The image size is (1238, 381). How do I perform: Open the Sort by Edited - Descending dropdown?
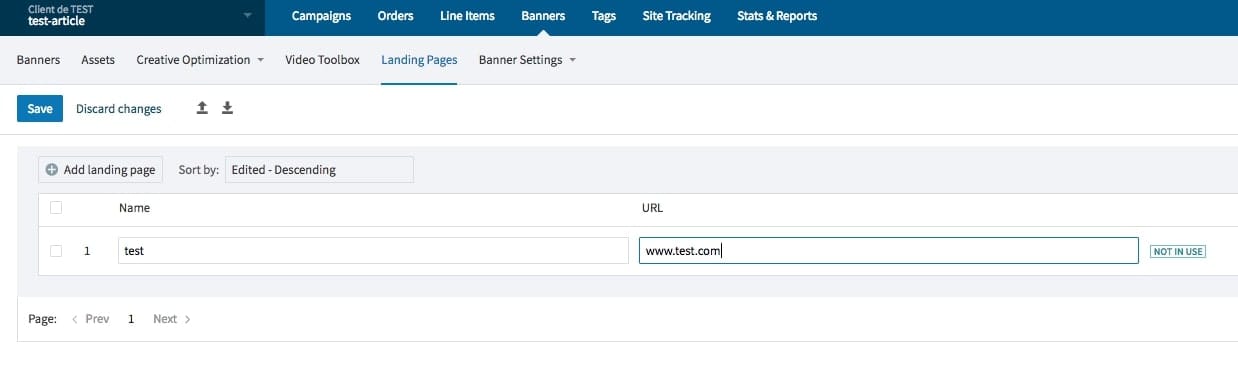point(319,170)
